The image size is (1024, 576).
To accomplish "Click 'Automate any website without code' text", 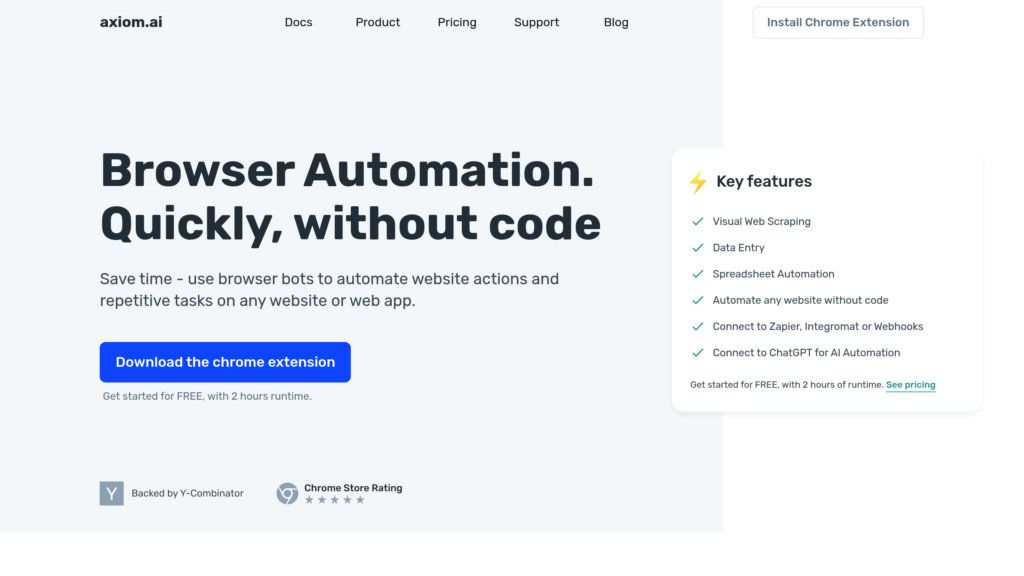I will point(801,300).
